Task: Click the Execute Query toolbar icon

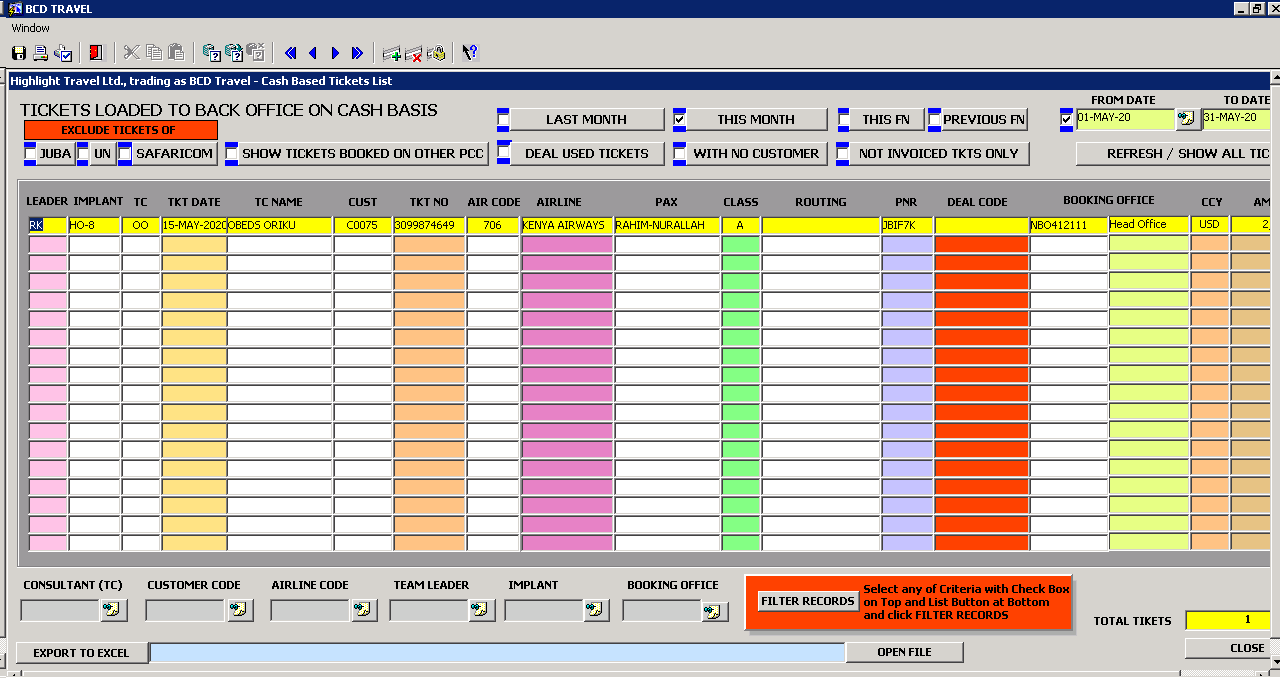Action: point(234,53)
